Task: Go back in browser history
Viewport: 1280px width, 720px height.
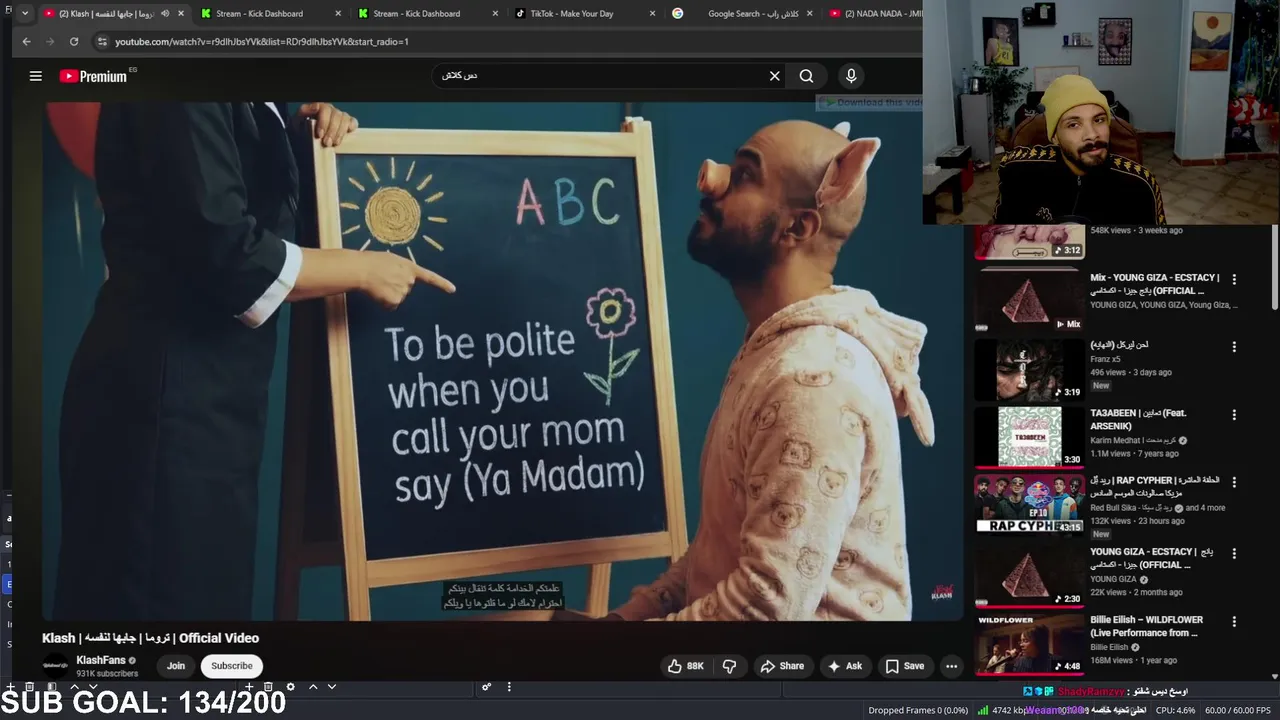Action: (26, 42)
